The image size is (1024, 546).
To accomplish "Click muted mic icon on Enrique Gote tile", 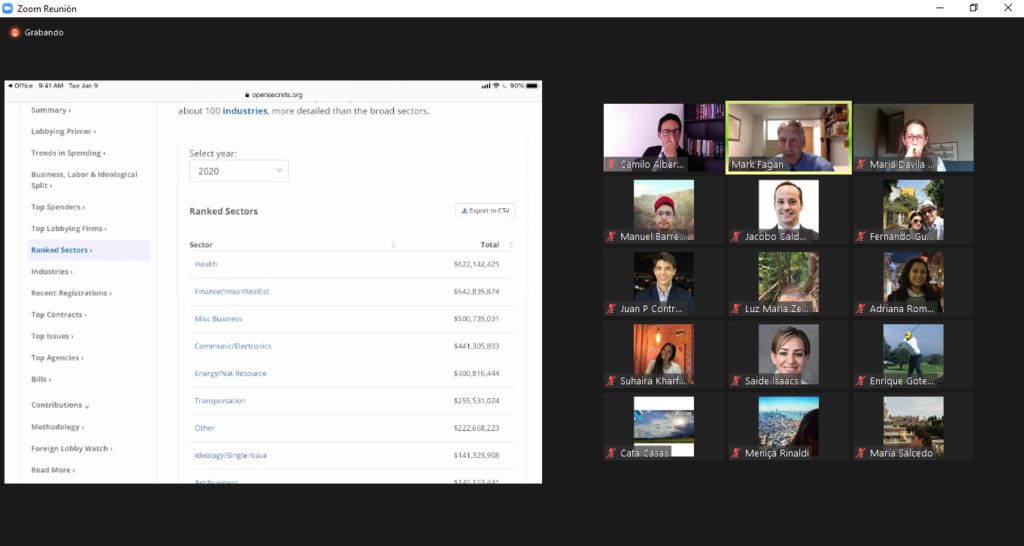I will click(861, 381).
